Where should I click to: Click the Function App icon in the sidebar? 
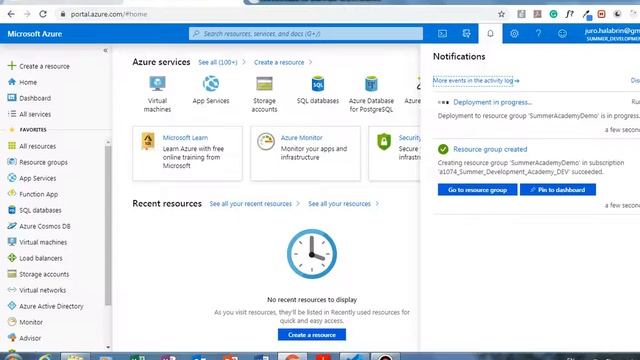click(12, 194)
